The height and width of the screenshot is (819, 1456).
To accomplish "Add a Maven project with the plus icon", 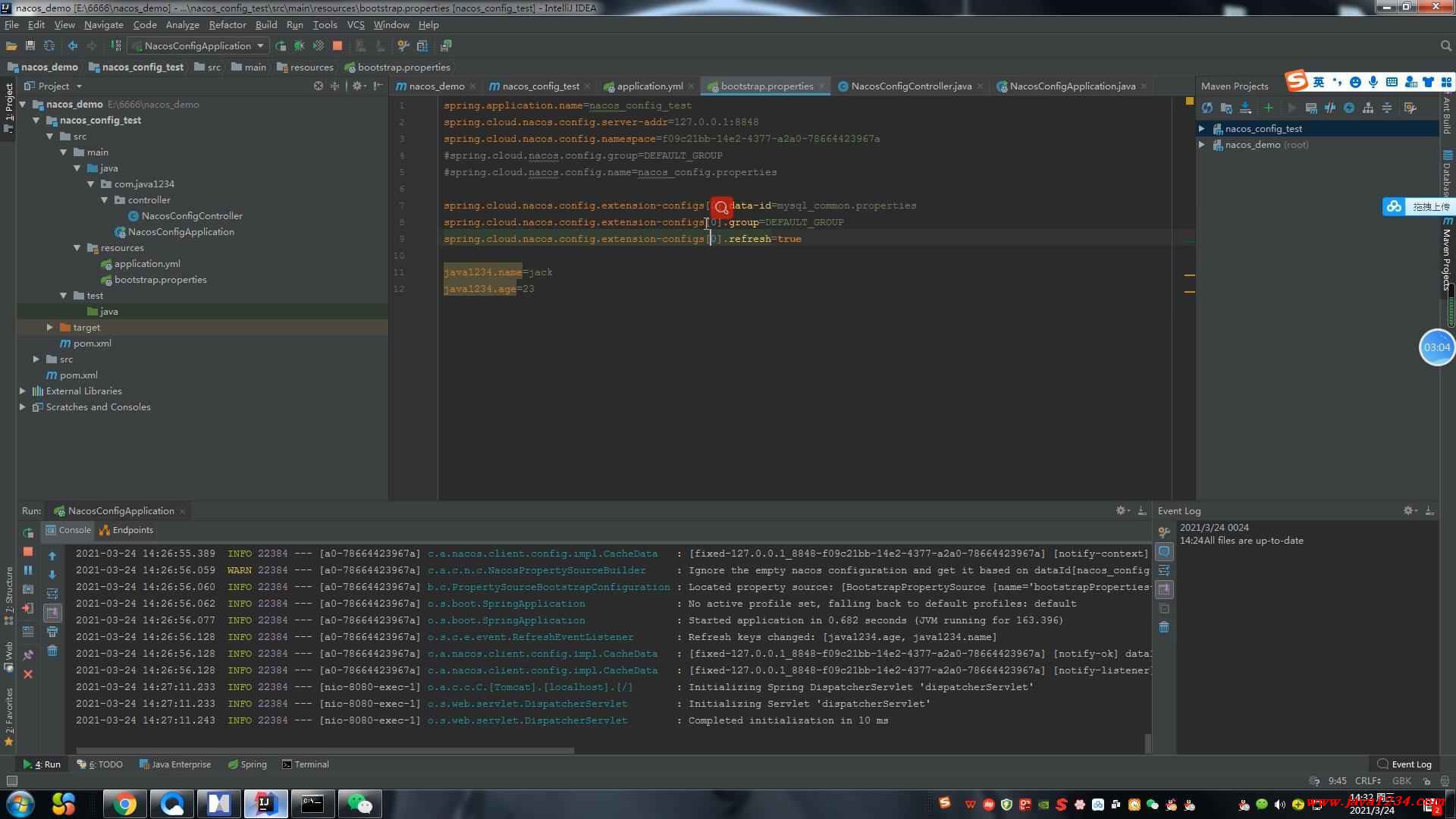I will click(x=1268, y=108).
